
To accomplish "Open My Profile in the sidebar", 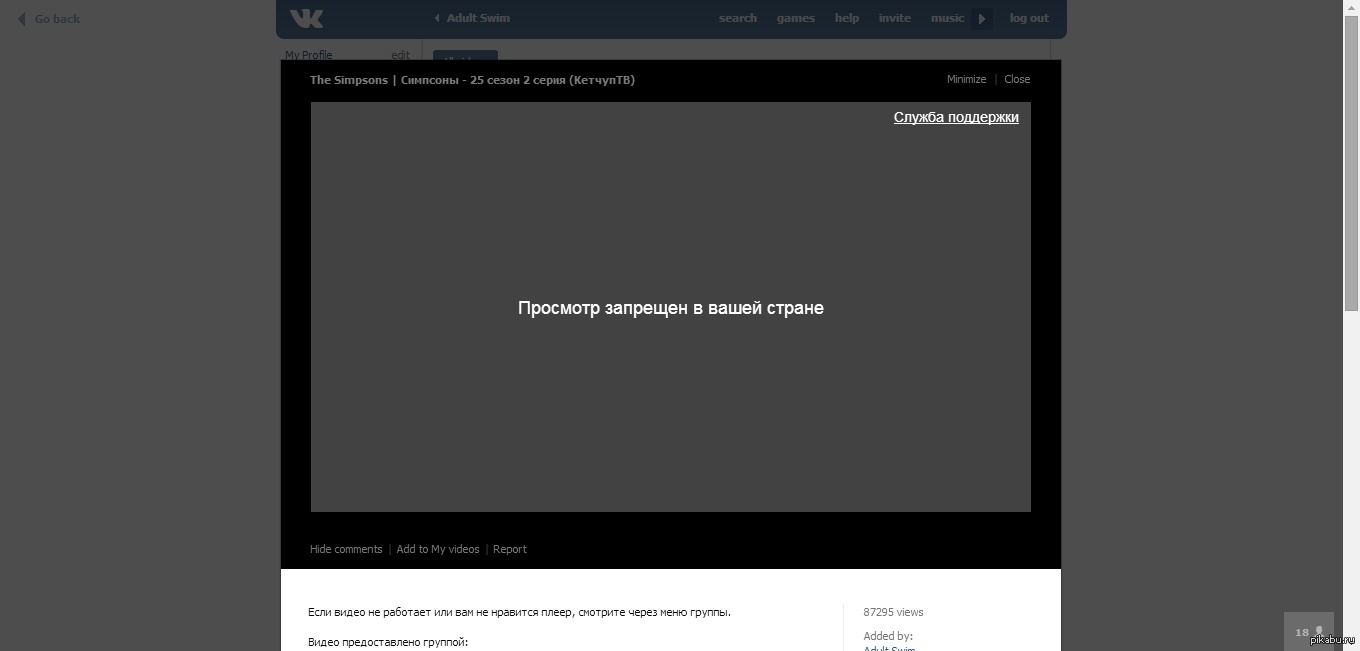I will (309, 55).
